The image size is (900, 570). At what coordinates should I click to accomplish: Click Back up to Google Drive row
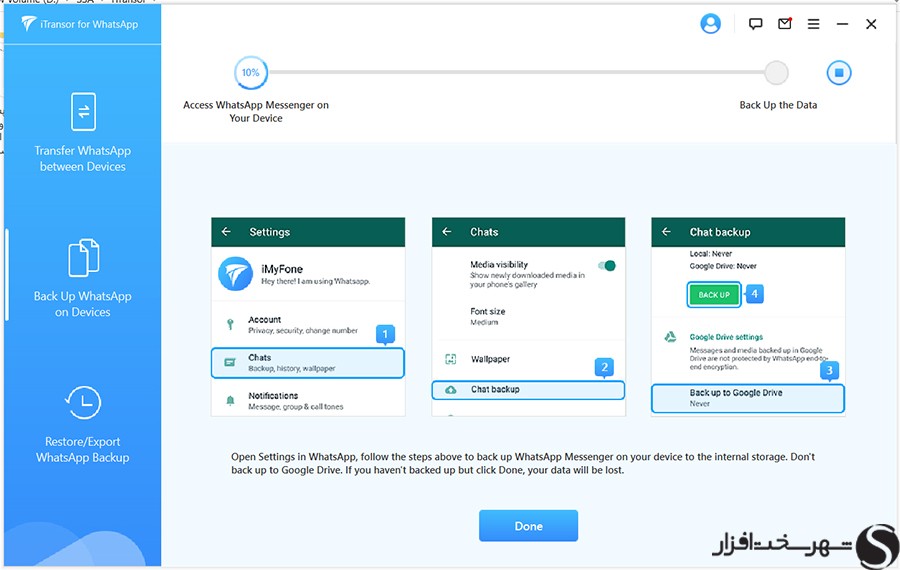[x=748, y=398]
